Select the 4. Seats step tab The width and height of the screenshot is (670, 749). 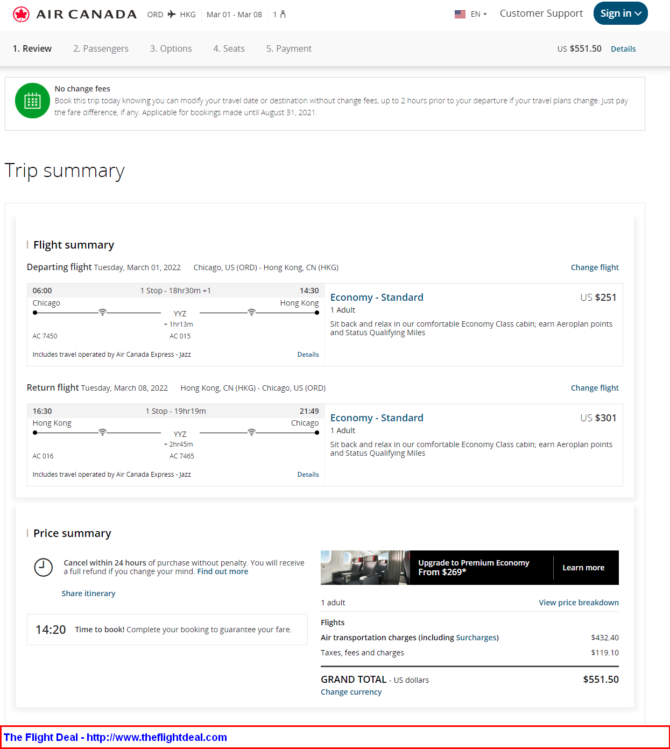tap(229, 49)
